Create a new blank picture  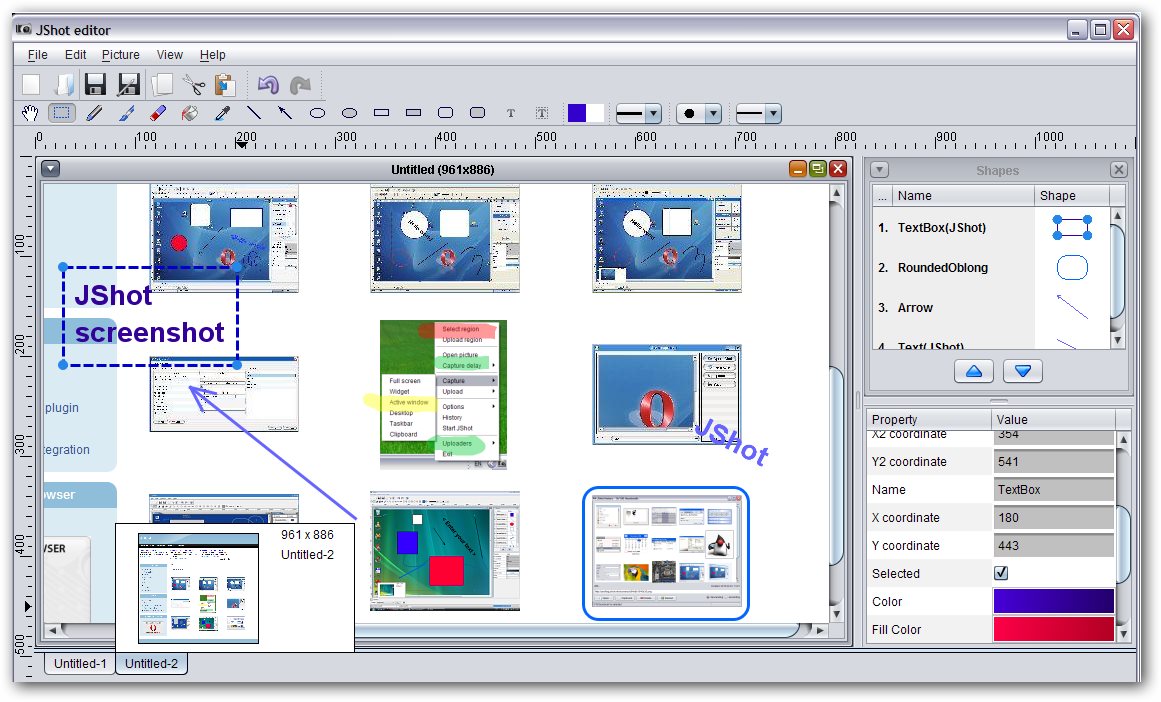coord(31,84)
